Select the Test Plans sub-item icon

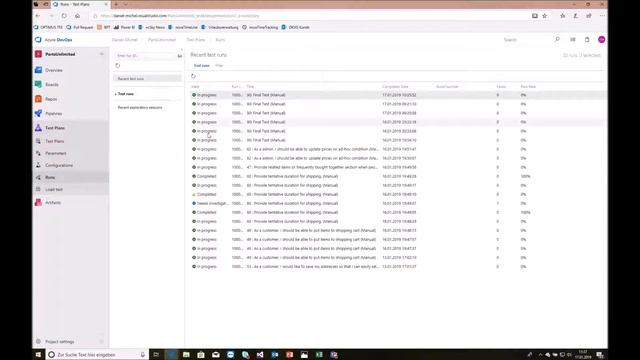38,141
